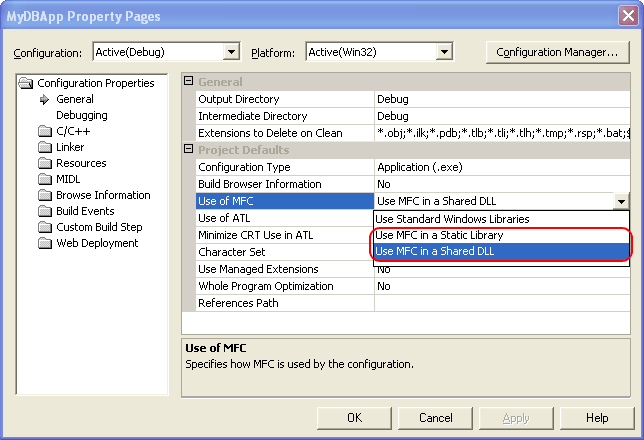This screenshot has width=644, height=440.
Task: Click the Use of MFC dropdown arrow
Action: [x=622, y=201]
